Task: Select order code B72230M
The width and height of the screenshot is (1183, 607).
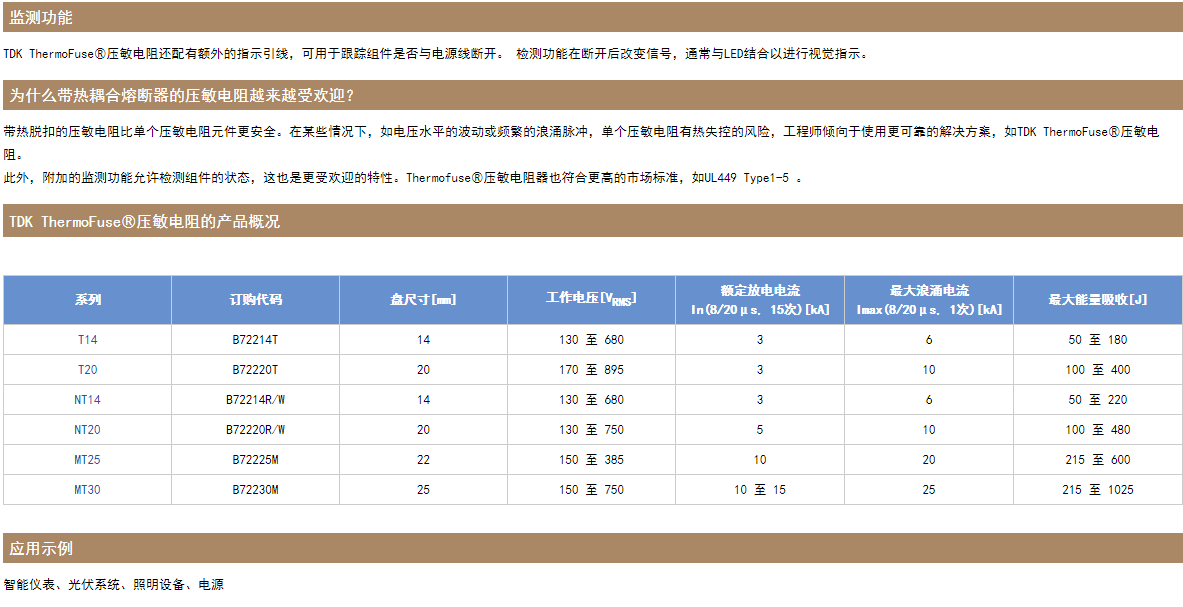Action: point(256,490)
